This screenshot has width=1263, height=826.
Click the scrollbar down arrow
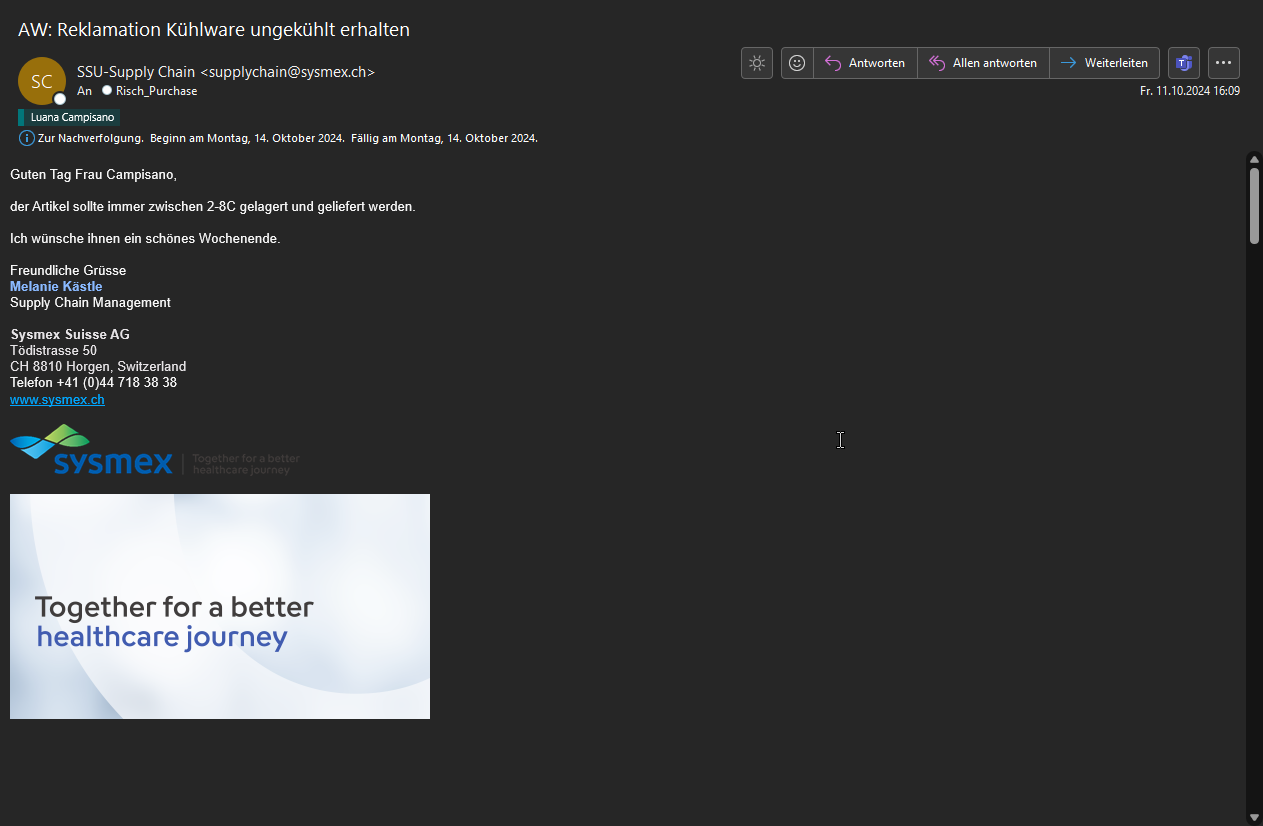point(1254,817)
